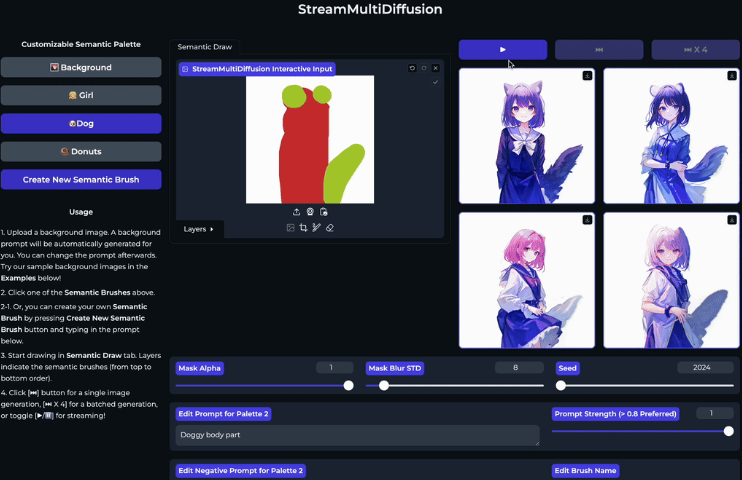742x480 pixels.
Task: Open top-right blue-dress girl result image
Action: point(671,136)
